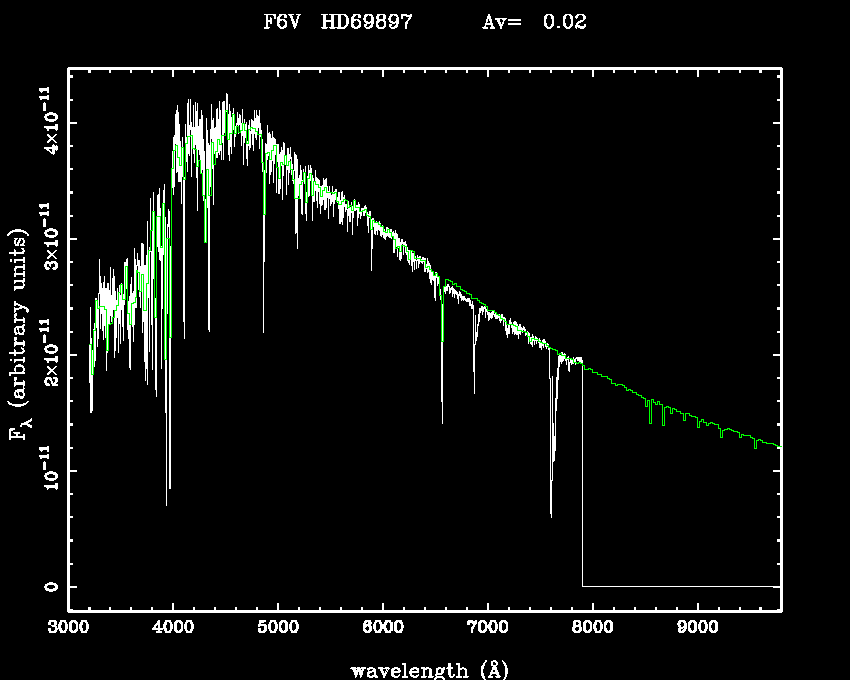The image size is (850, 680).
Task: Click the wavelength (Å) x-axis label
Action: pyautogui.click(x=423, y=669)
